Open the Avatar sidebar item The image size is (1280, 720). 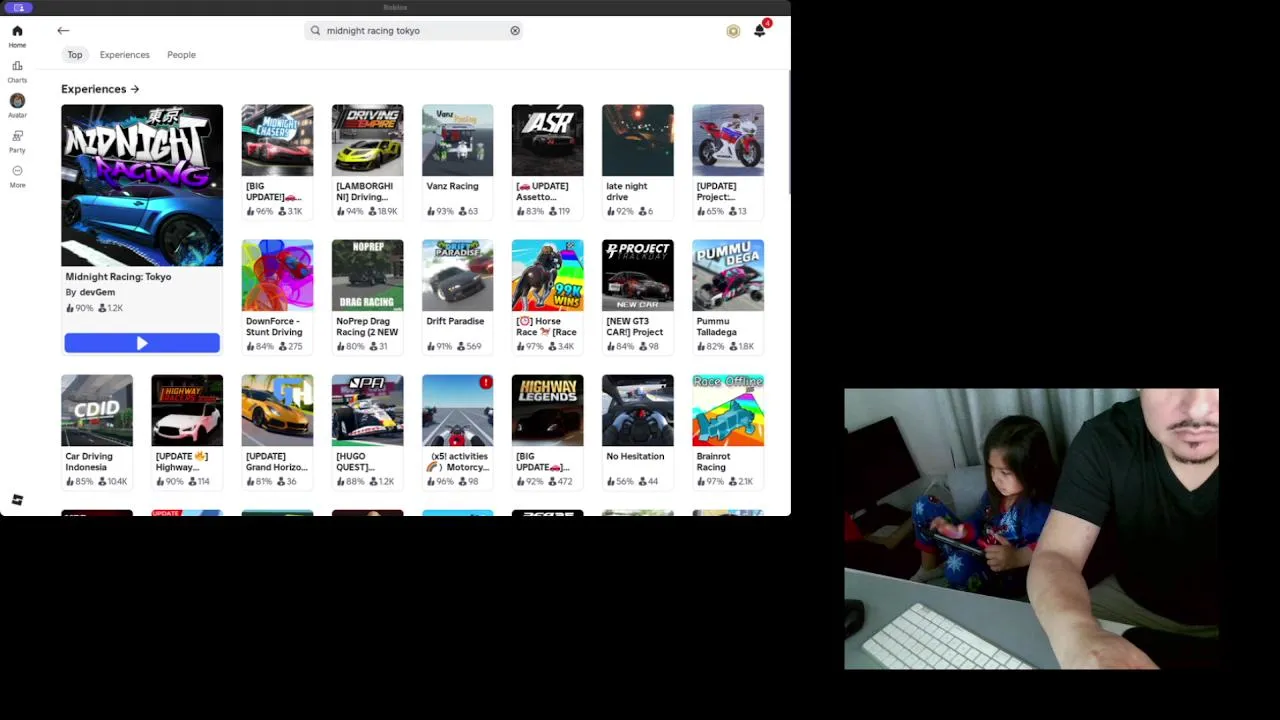click(x=17, y=106)
